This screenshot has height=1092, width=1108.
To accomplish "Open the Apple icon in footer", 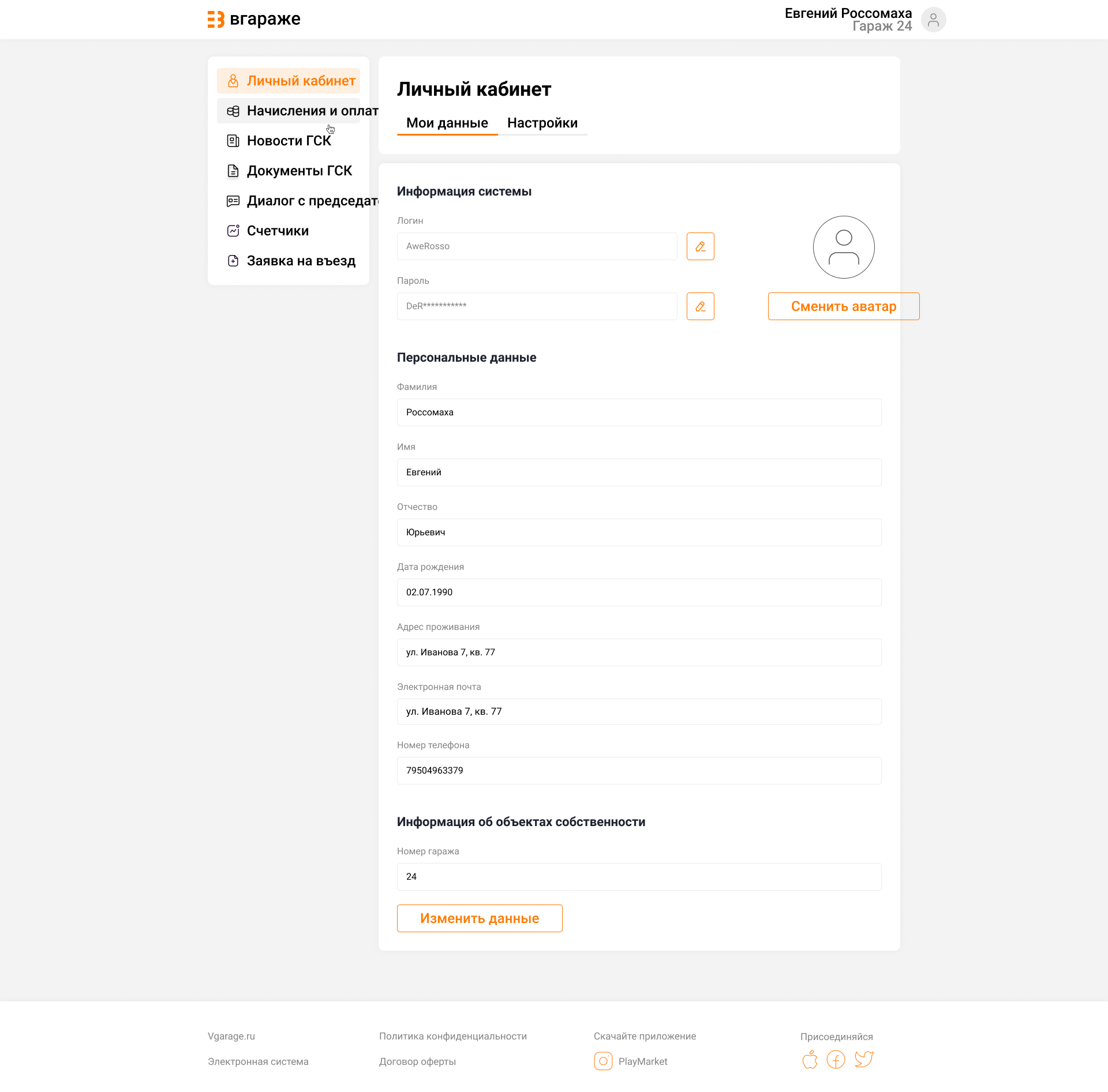I will pos(810,1060).
